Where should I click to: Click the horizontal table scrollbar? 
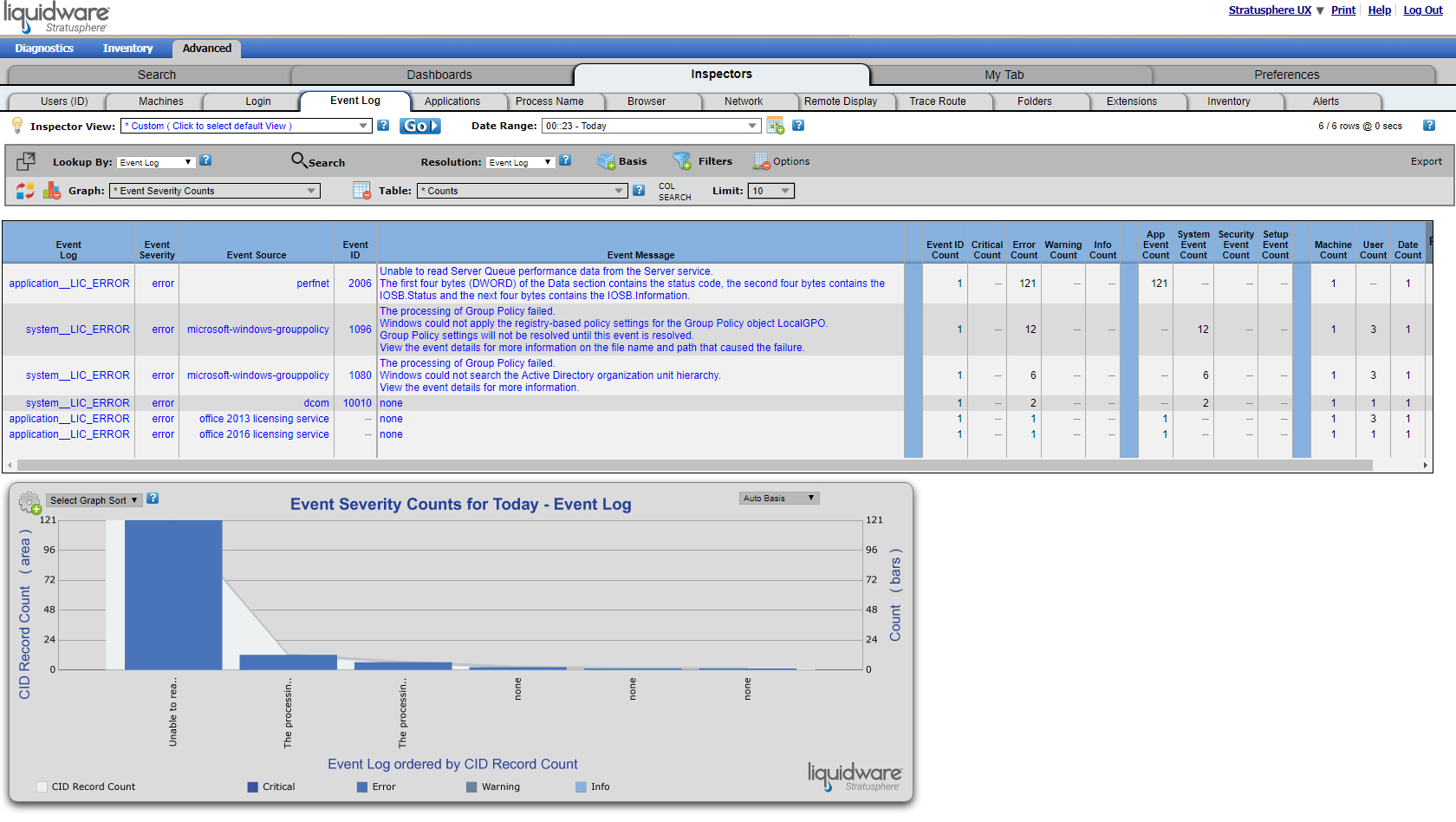click(694, 466)
